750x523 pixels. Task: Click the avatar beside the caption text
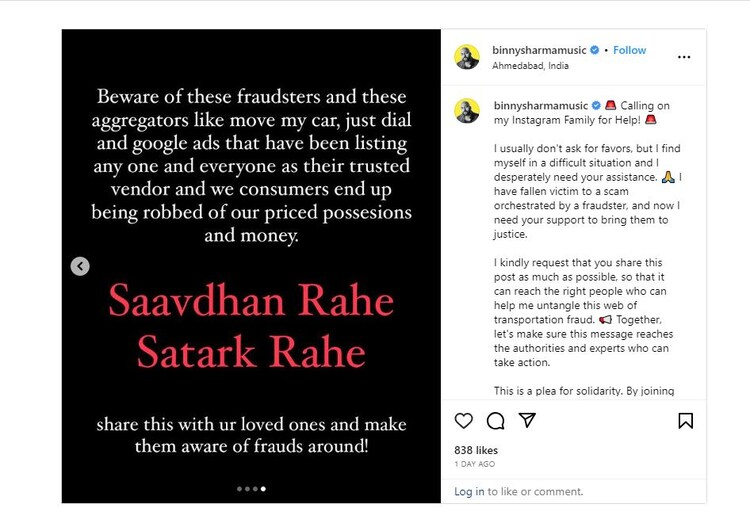468,111
